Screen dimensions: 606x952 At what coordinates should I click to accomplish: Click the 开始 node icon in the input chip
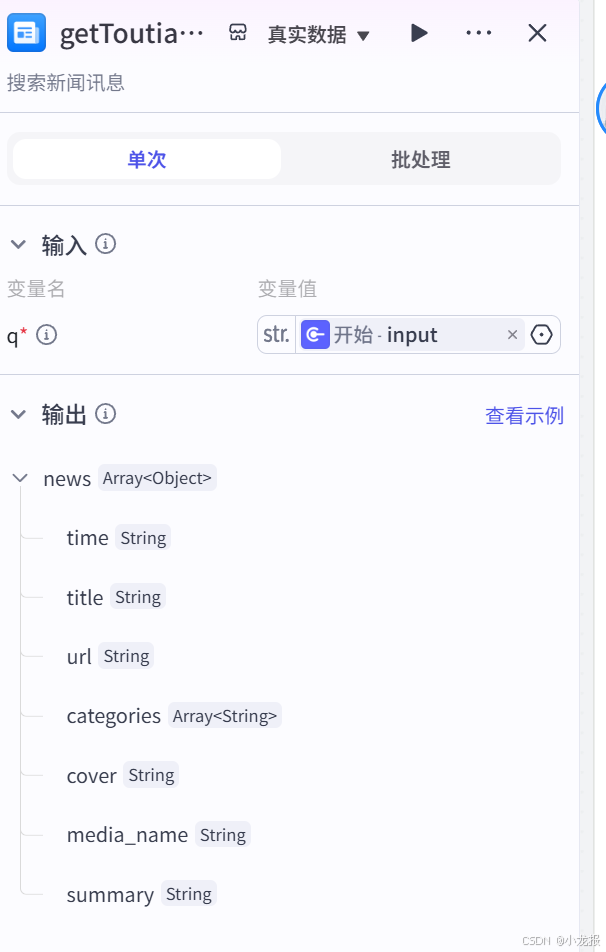click(315, 334)
